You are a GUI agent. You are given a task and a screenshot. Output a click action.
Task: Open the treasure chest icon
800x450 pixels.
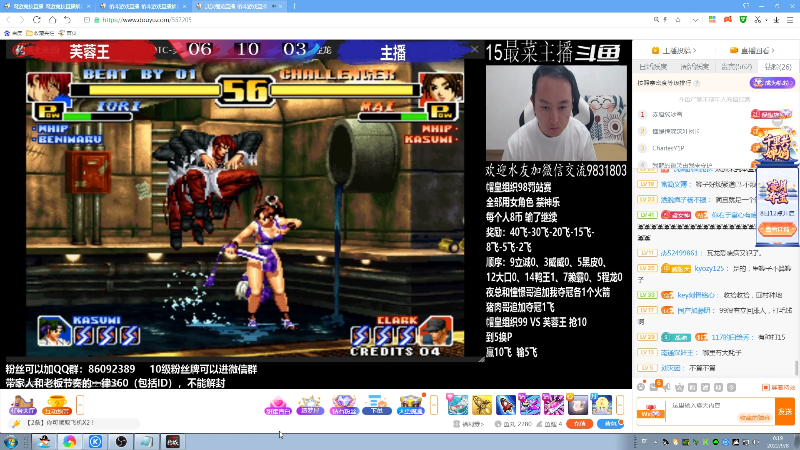411,405
